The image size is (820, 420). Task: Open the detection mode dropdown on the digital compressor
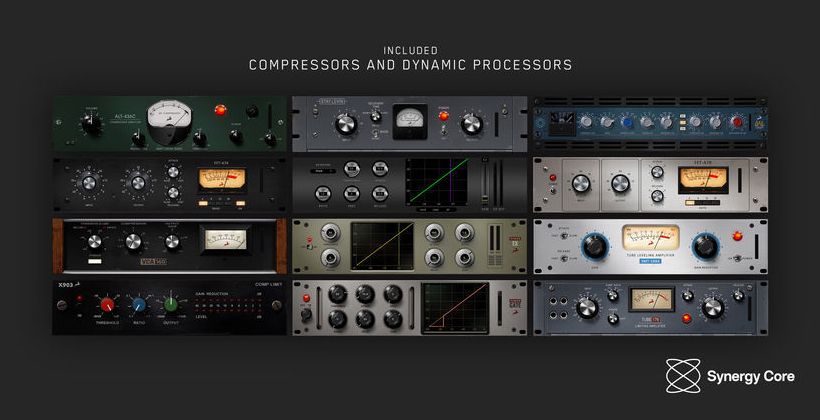[x=323, y=171]
